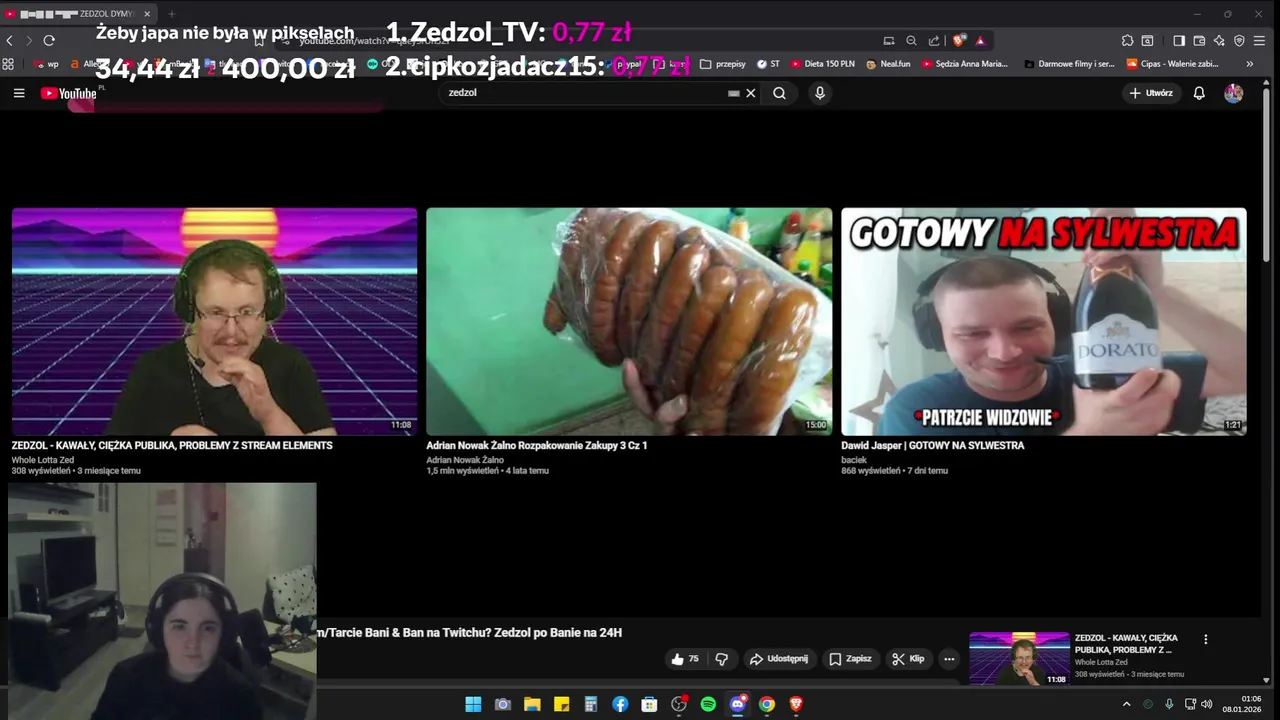Viewport: 1280px width, 720px height.
Task: Open the YouTube hamburger guide menu
Action: [x=19, y=93]
